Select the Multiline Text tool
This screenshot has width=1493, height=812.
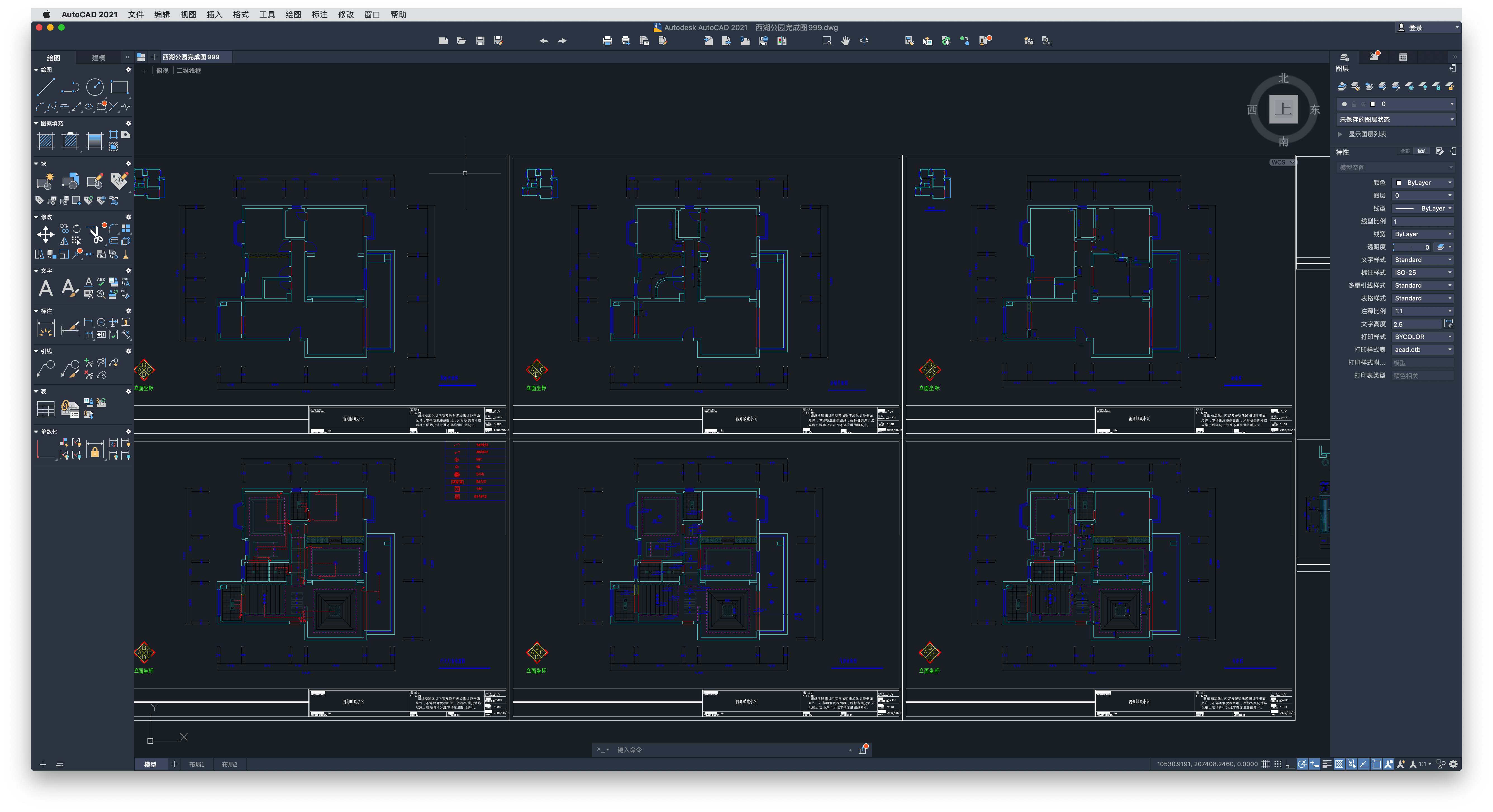click(x=45, y=288)
